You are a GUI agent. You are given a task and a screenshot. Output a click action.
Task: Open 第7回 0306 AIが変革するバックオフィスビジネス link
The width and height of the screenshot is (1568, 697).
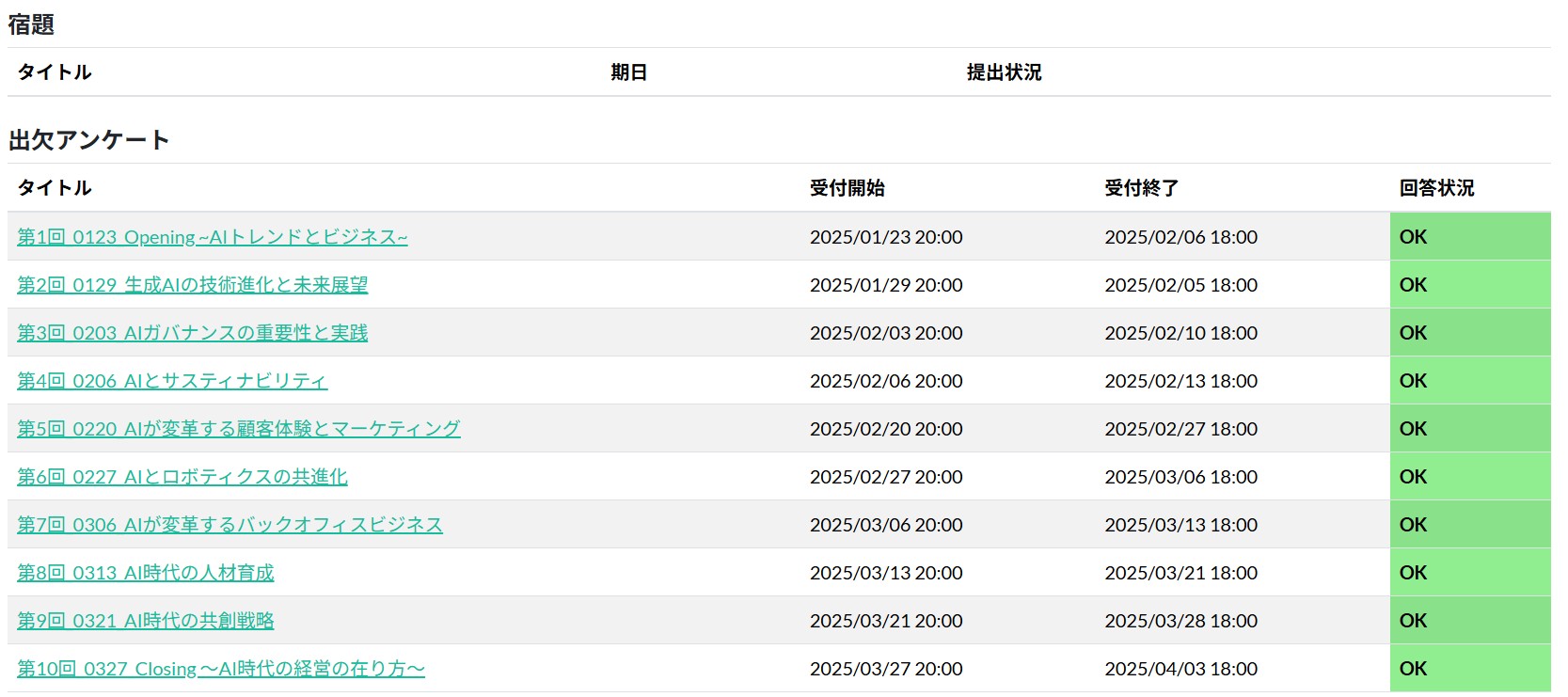[230, 525]
